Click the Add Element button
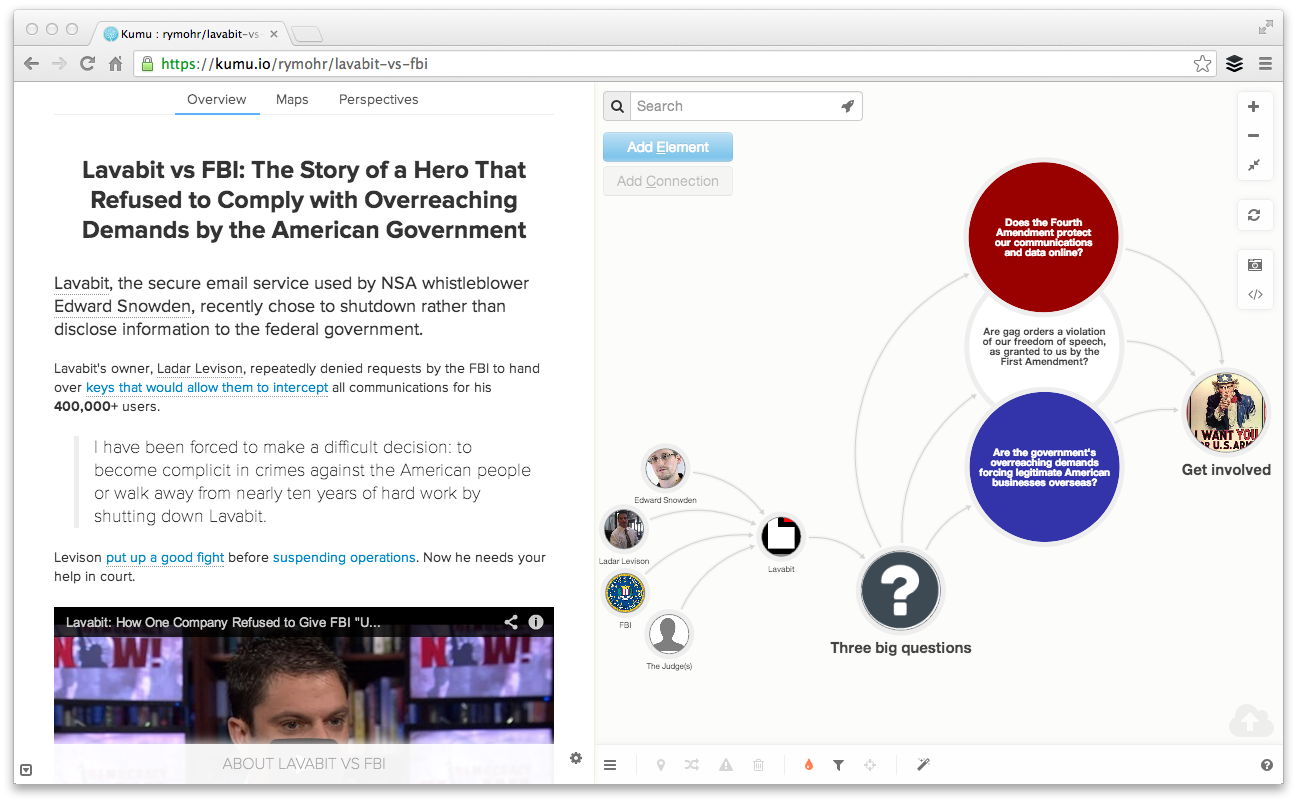This screenshot has width=1297, height=804. click(668, 147)
